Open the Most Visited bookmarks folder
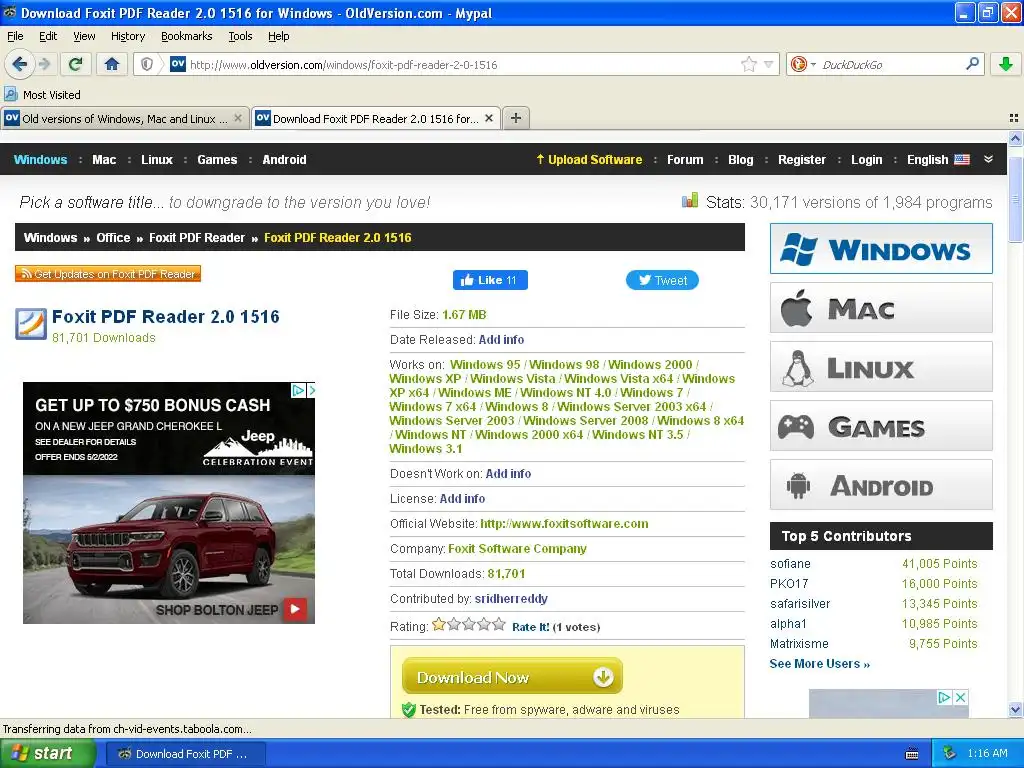Screen dimensions: 1024x768 tap(42, 95)
